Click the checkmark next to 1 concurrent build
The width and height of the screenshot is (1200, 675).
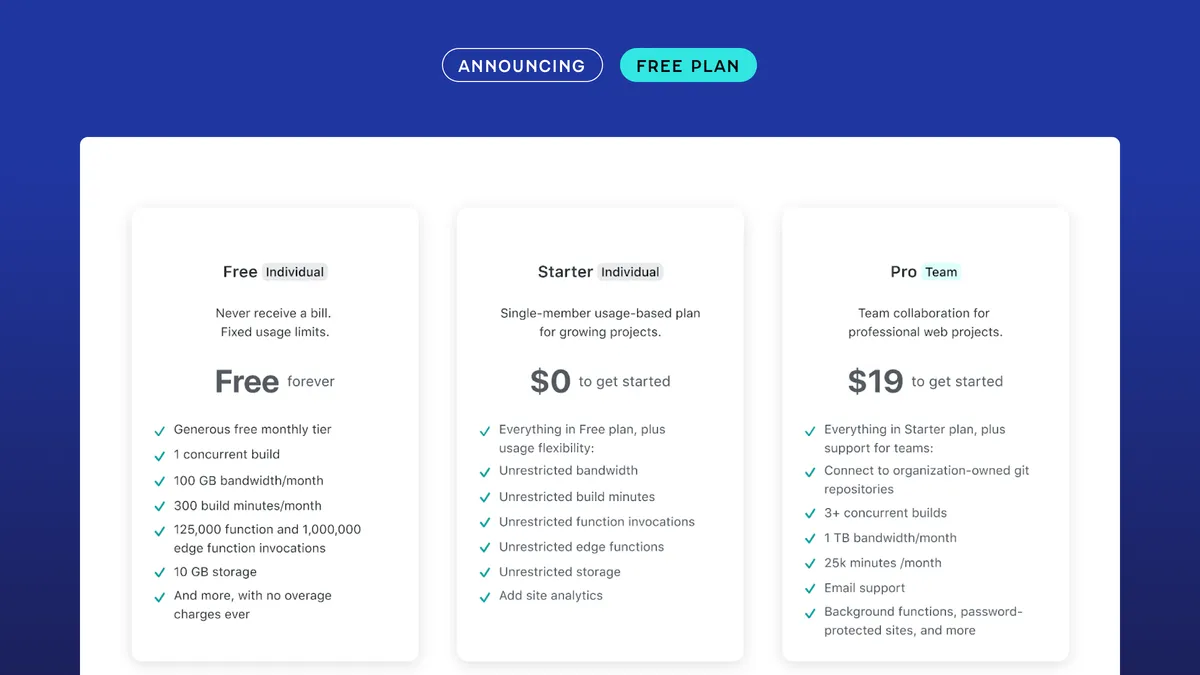(x=159, y=455)
